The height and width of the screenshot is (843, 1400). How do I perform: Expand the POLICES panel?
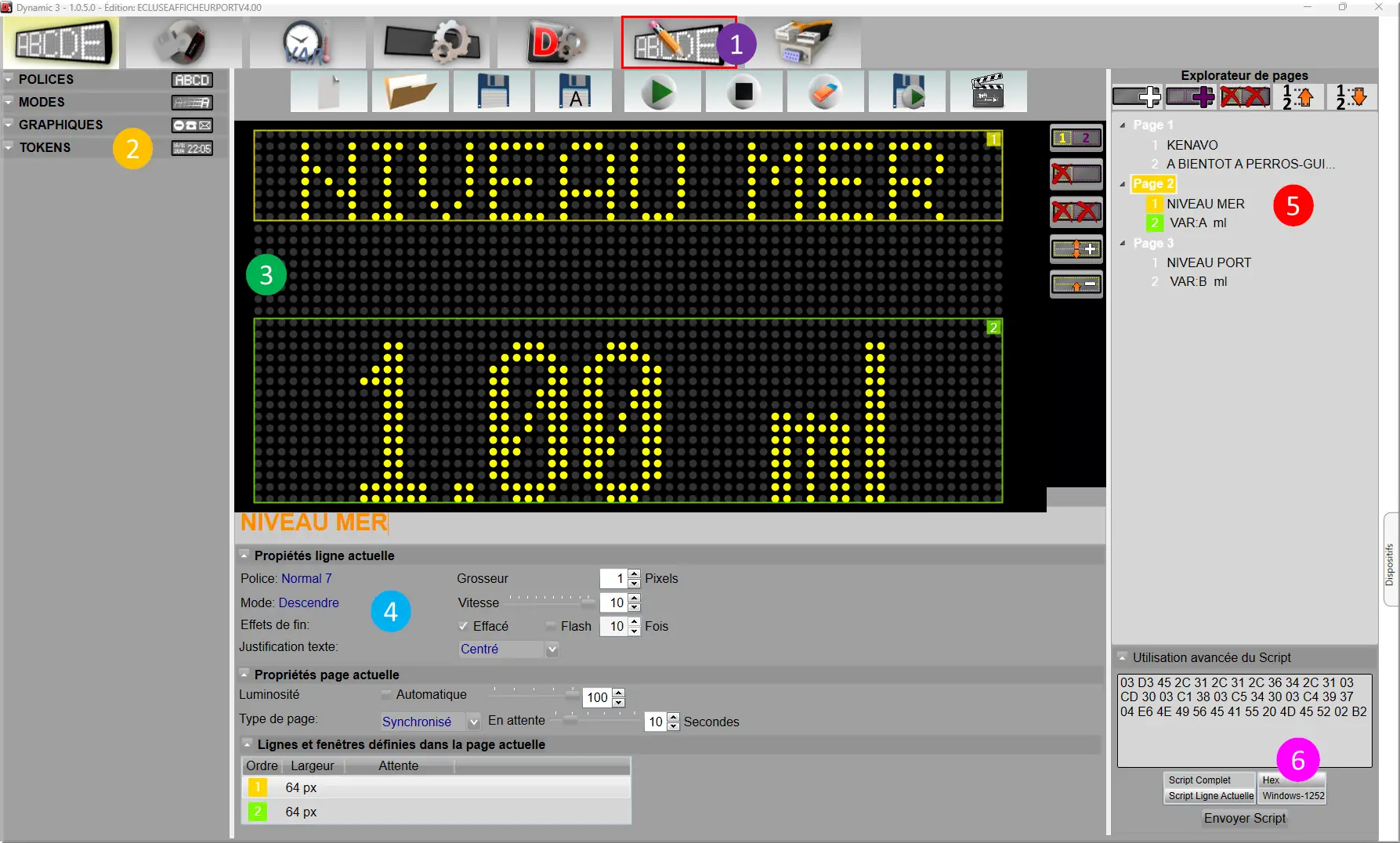point(46,79)
